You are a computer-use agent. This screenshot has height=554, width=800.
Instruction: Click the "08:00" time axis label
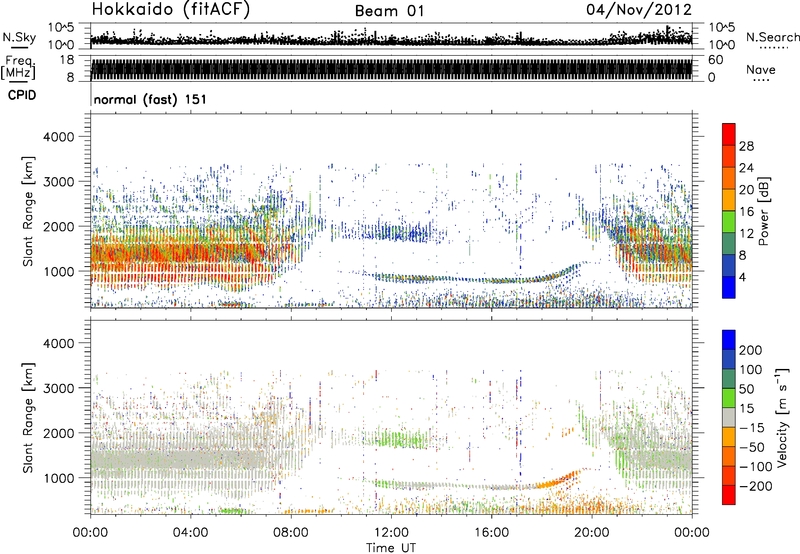(291, 533)
